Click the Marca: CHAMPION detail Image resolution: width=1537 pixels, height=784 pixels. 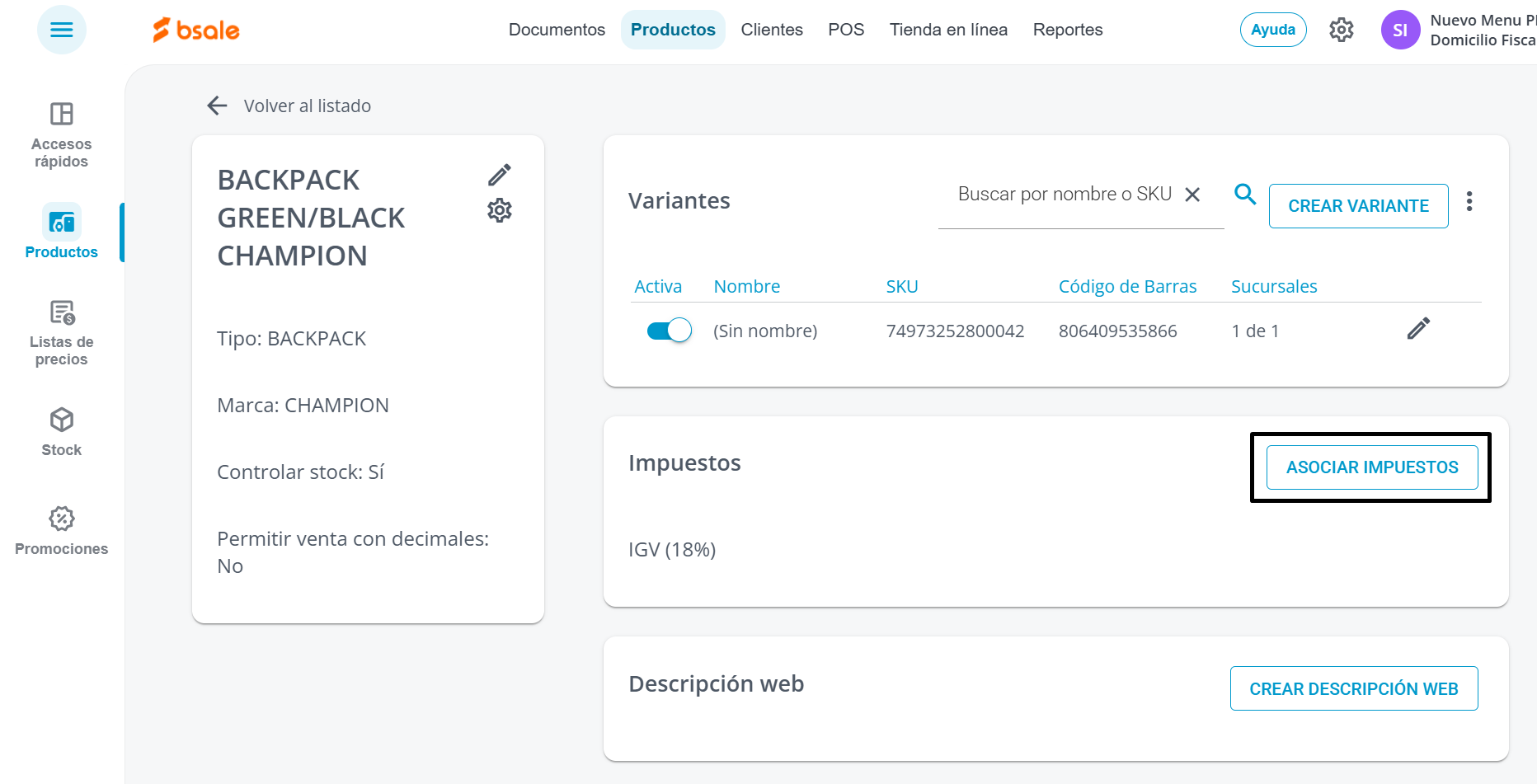point(303,406)
